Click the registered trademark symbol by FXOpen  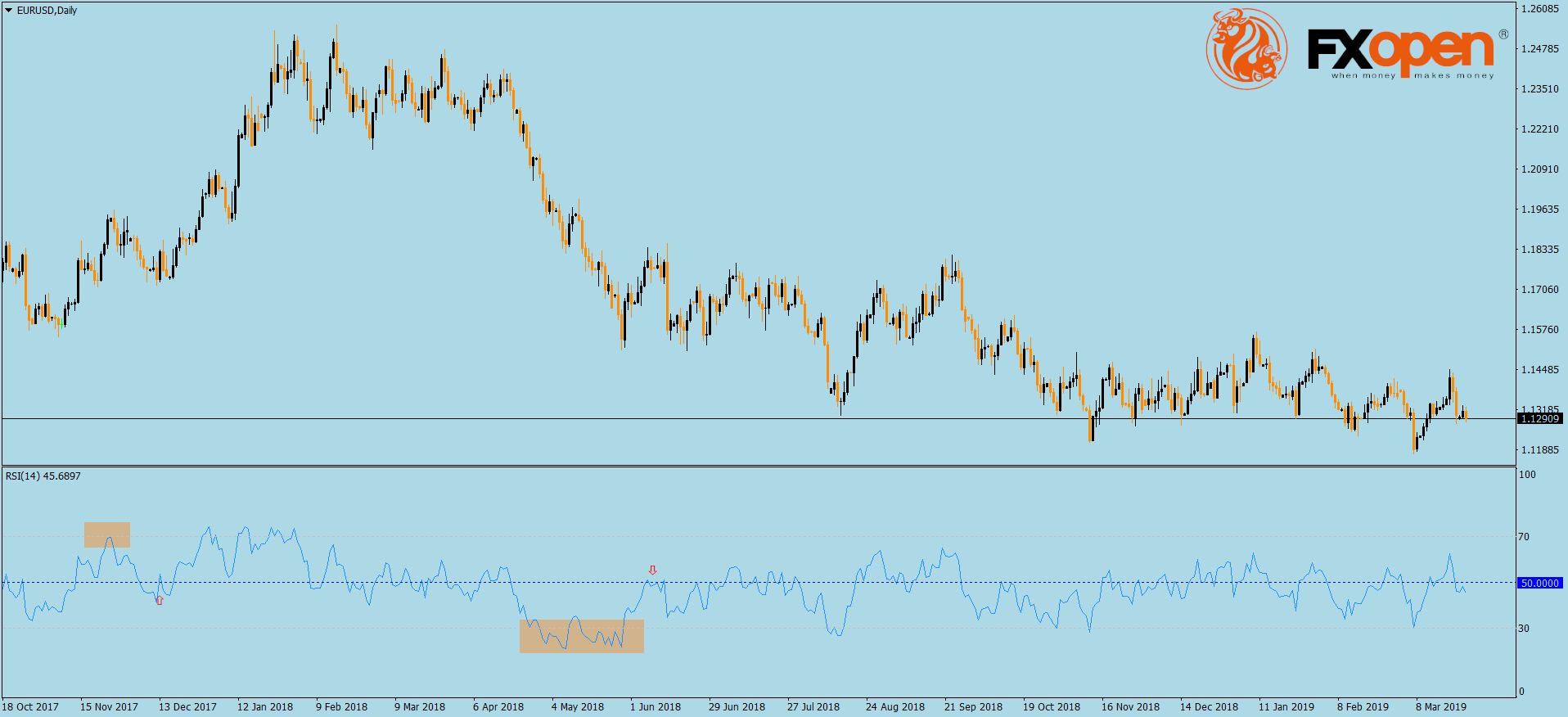click(1503, 34)
